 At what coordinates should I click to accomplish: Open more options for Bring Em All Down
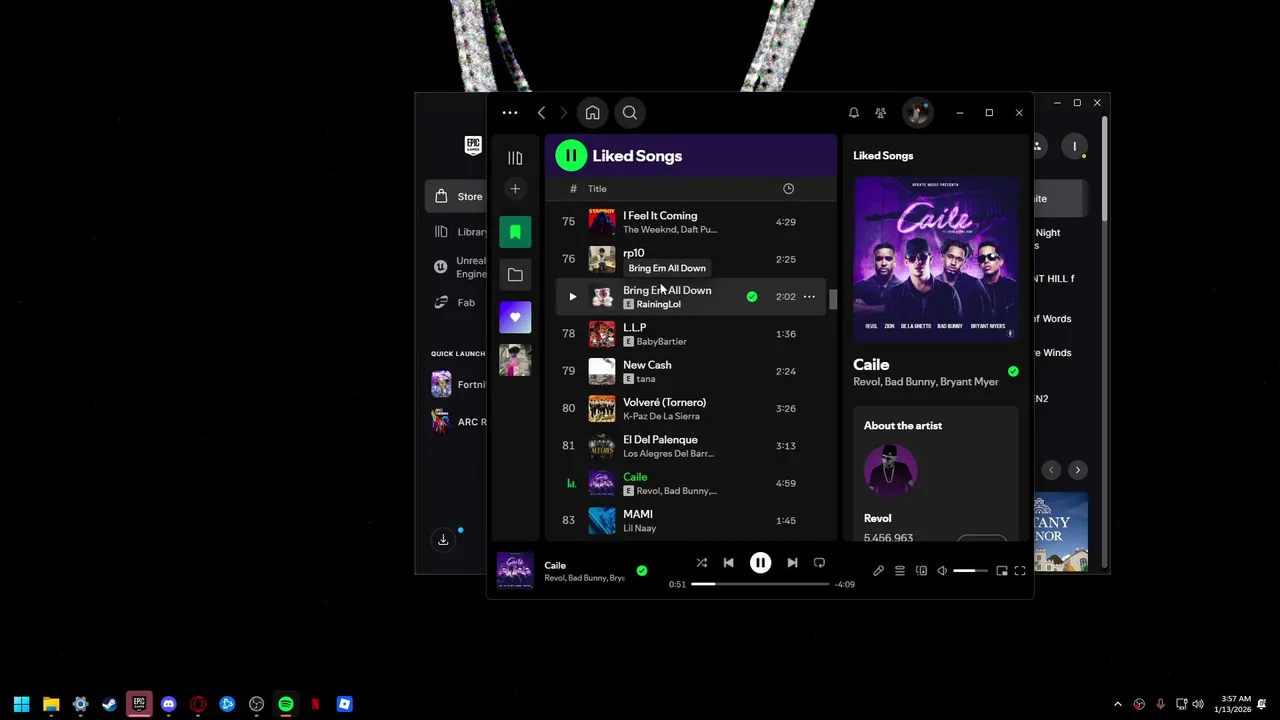[x=809, y=297]
